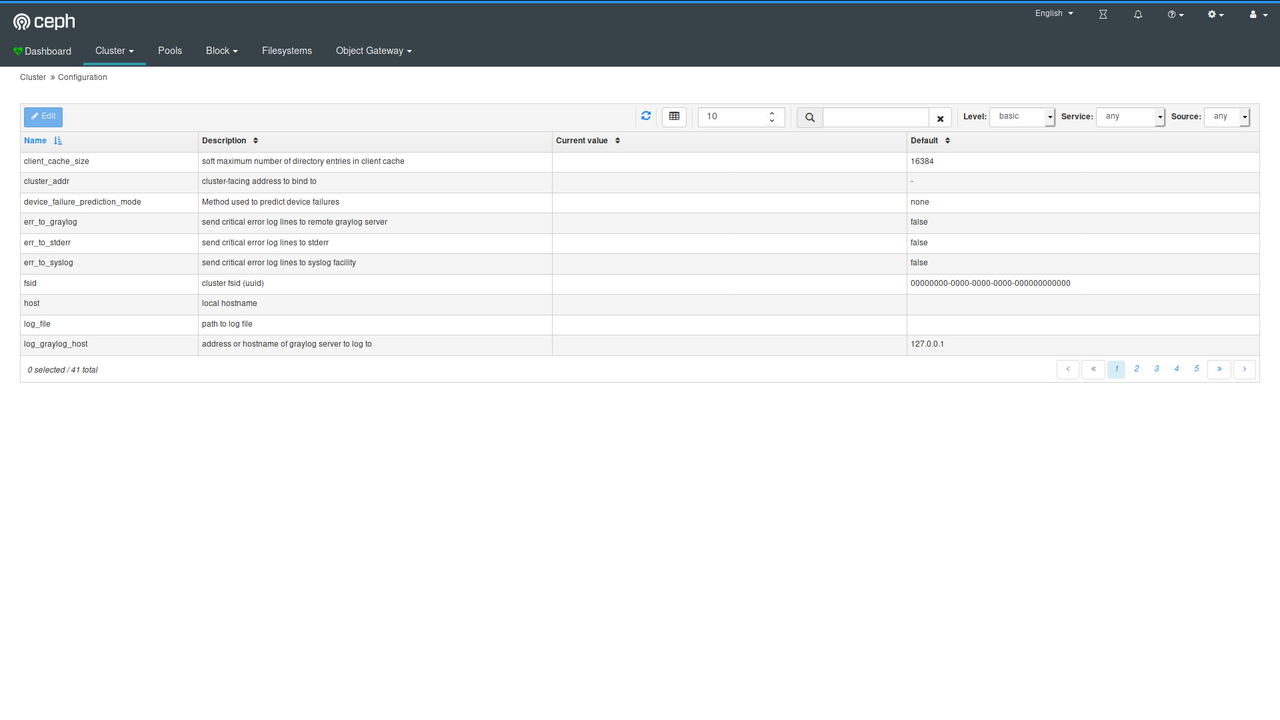
Task: Click 'cluster-facing address to bind to' description
Action: [x=259, y=182]
